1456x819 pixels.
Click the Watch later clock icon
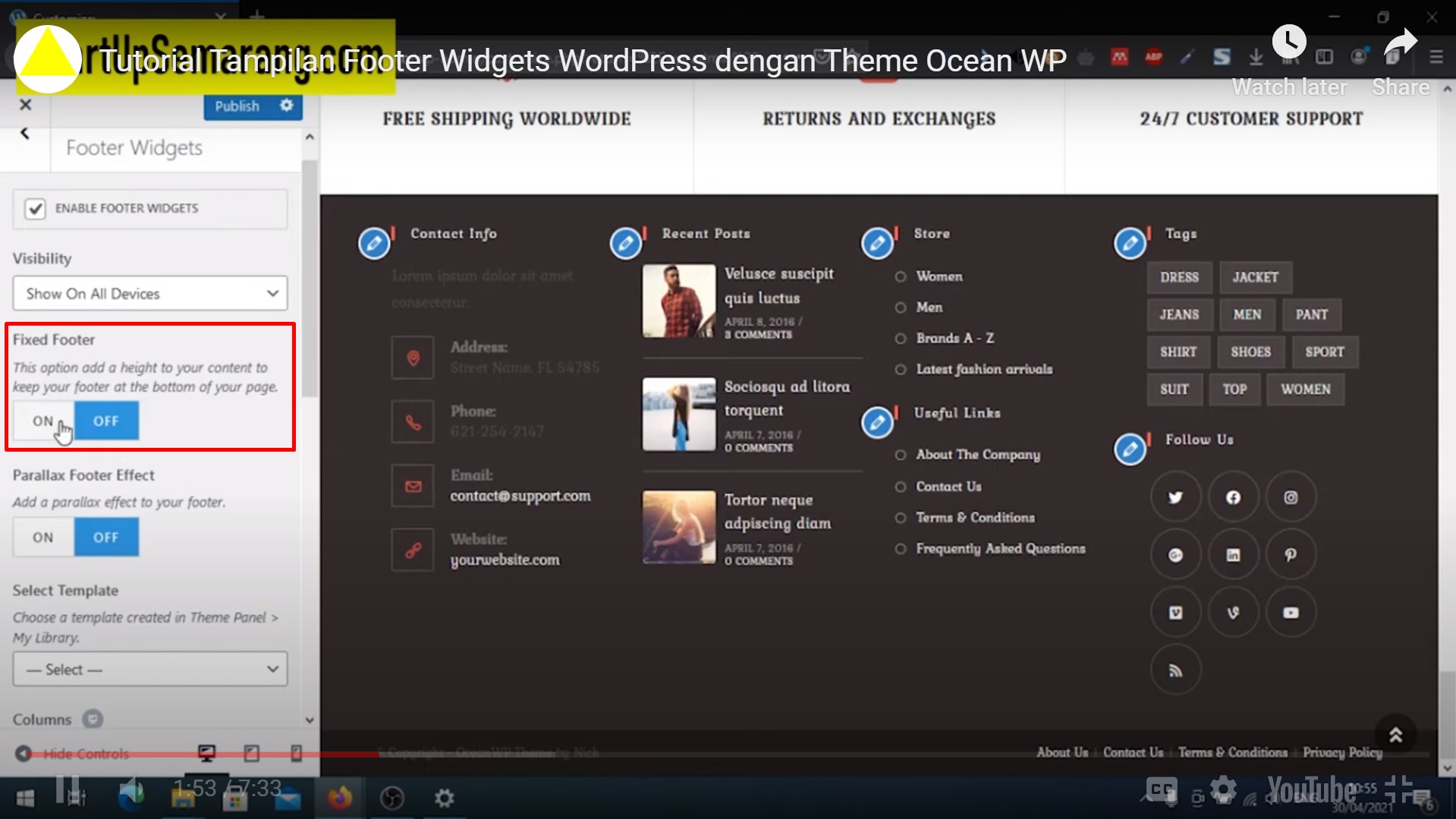point(1289,41)
